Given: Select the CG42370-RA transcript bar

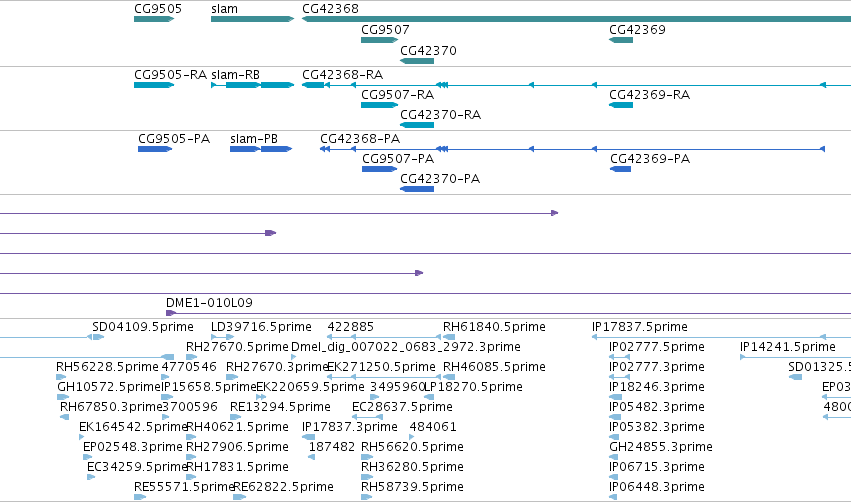Looking at the screenshot, I should coord(417,125).
